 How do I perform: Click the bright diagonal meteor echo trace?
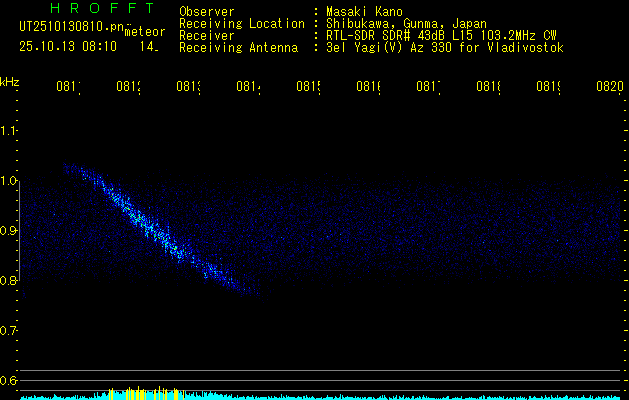pos(152,227)
